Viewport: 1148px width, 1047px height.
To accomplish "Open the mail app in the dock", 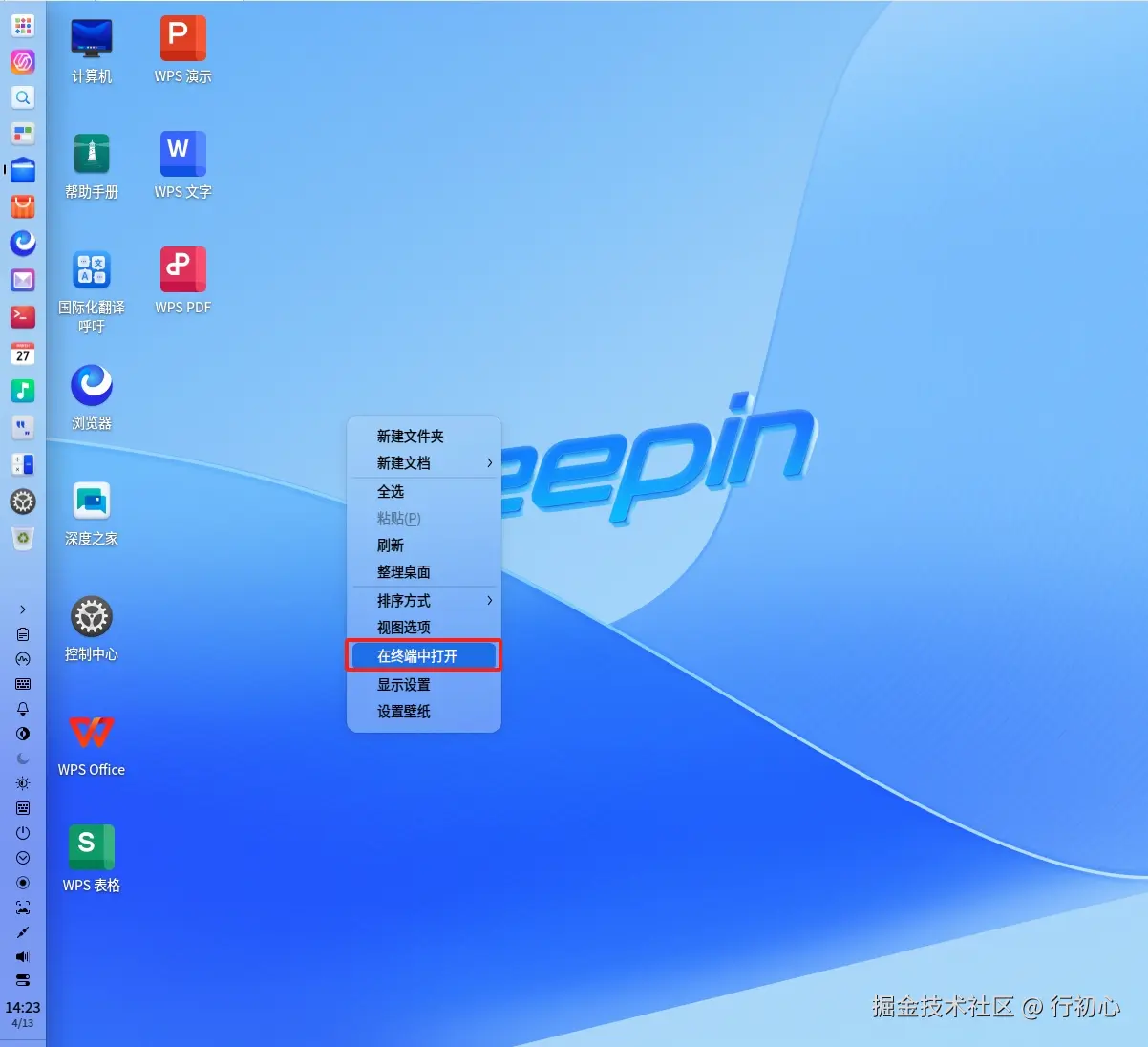I will coord(23,280).
